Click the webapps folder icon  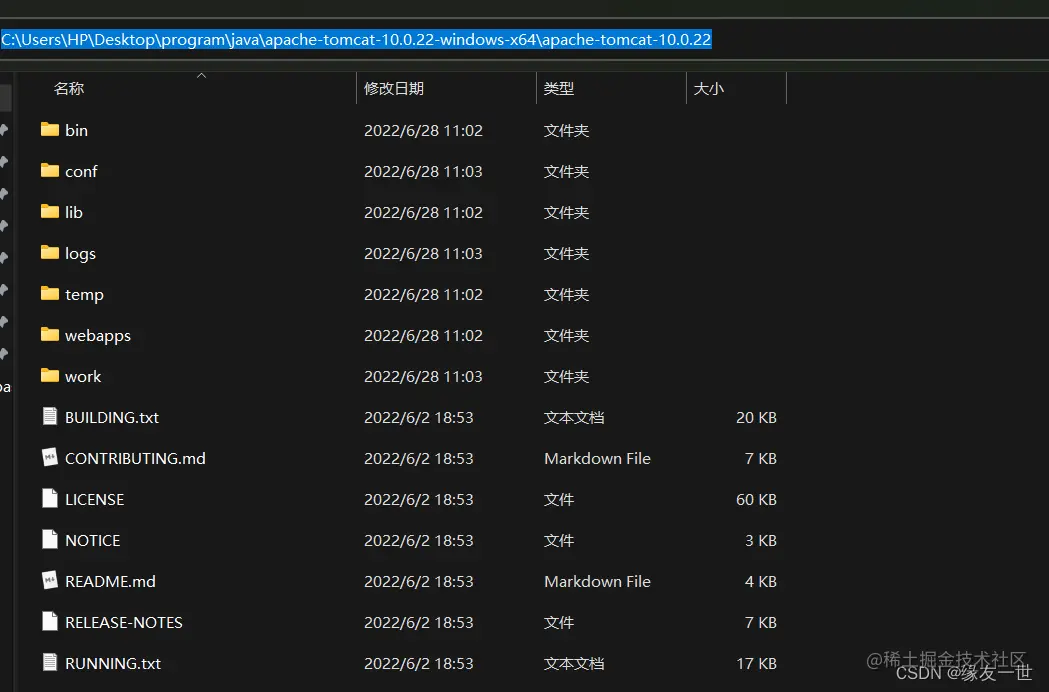pos(50,334)
